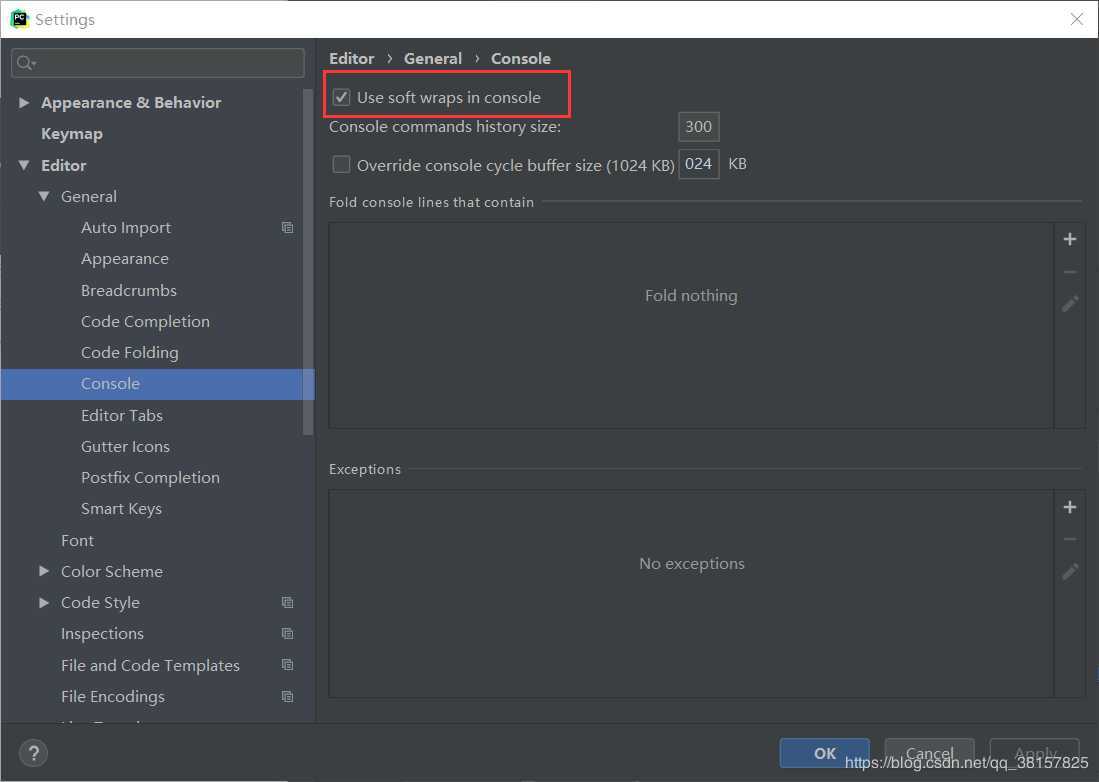Open Code Completion settings
Screen dimensions: 1099x782
click(145, 322)
